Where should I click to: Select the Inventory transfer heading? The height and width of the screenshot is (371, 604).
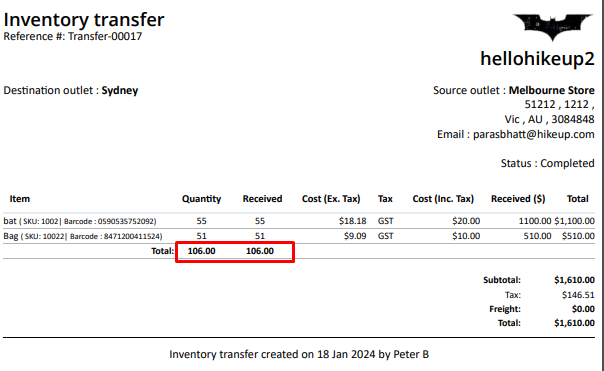tap(84, 20)
